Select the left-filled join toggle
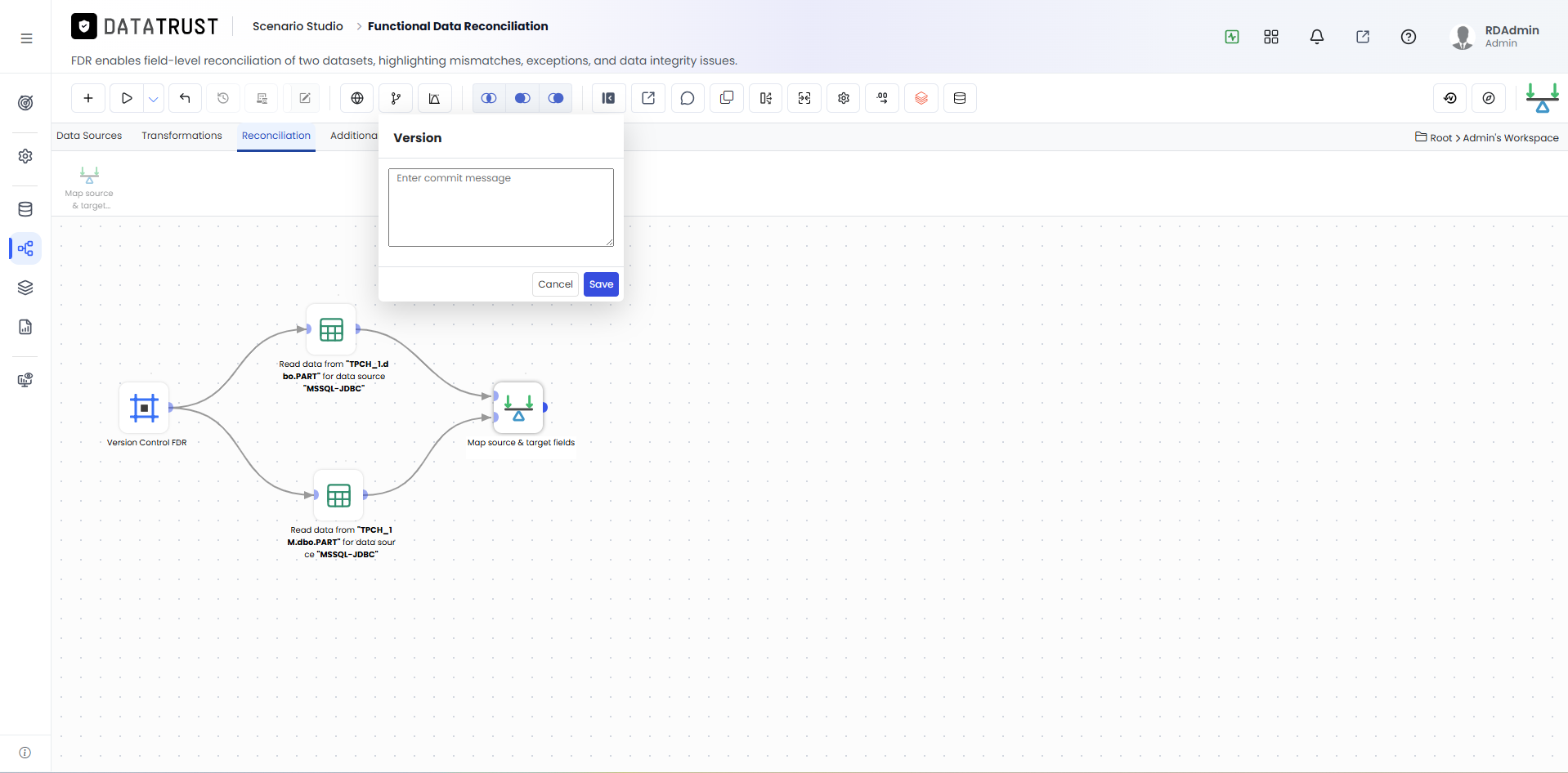Image resolution: width=1568 pixels, height=773 pixels. (x=522, y=98)
